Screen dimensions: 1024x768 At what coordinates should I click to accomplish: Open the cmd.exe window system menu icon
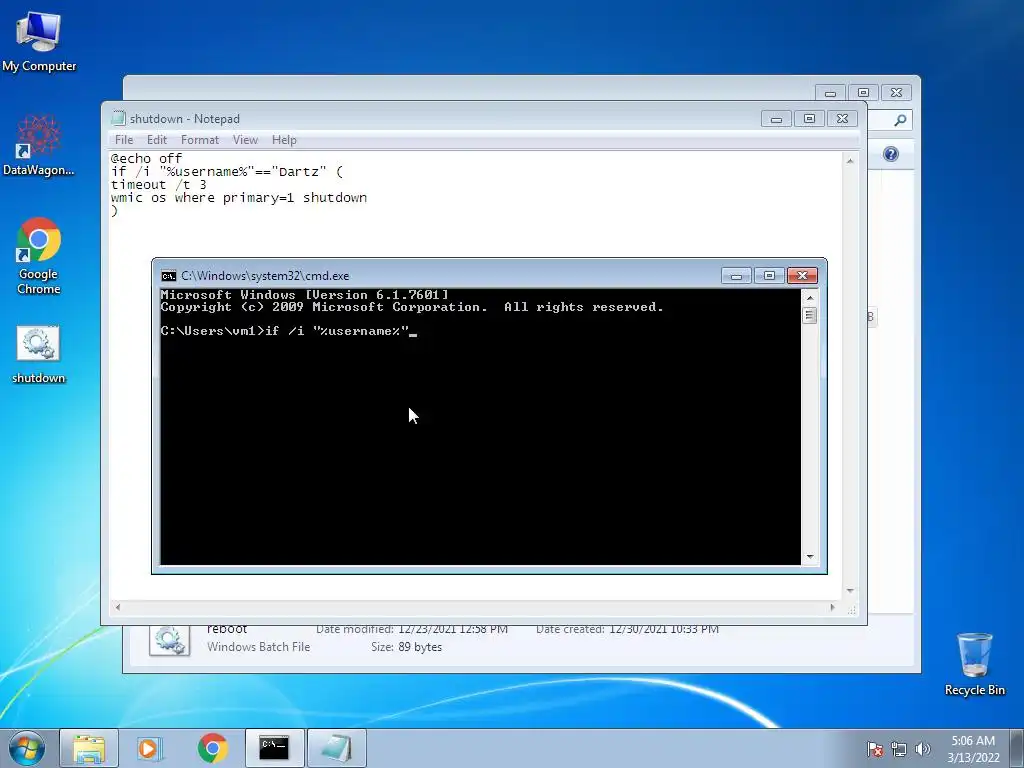point(168,276)
